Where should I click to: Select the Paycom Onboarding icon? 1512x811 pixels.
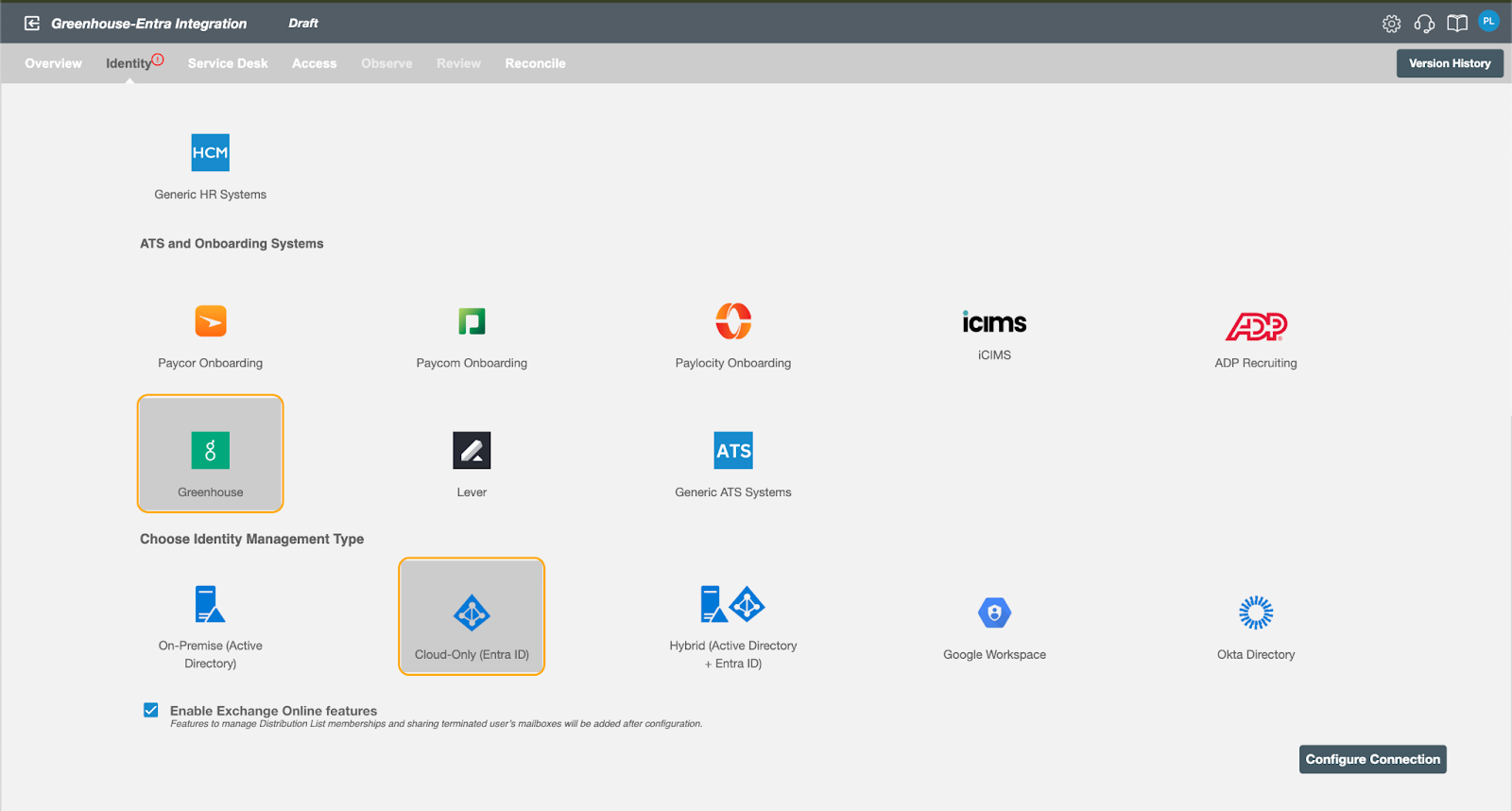(x=472, y=321)
